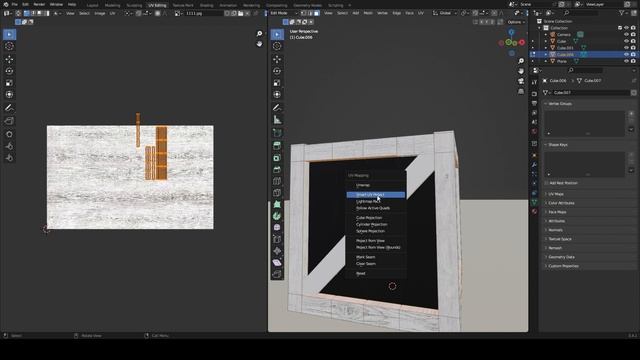Select the Cube.006 row in outliner
The image size is (640, 360).
[x=583, y=54]
